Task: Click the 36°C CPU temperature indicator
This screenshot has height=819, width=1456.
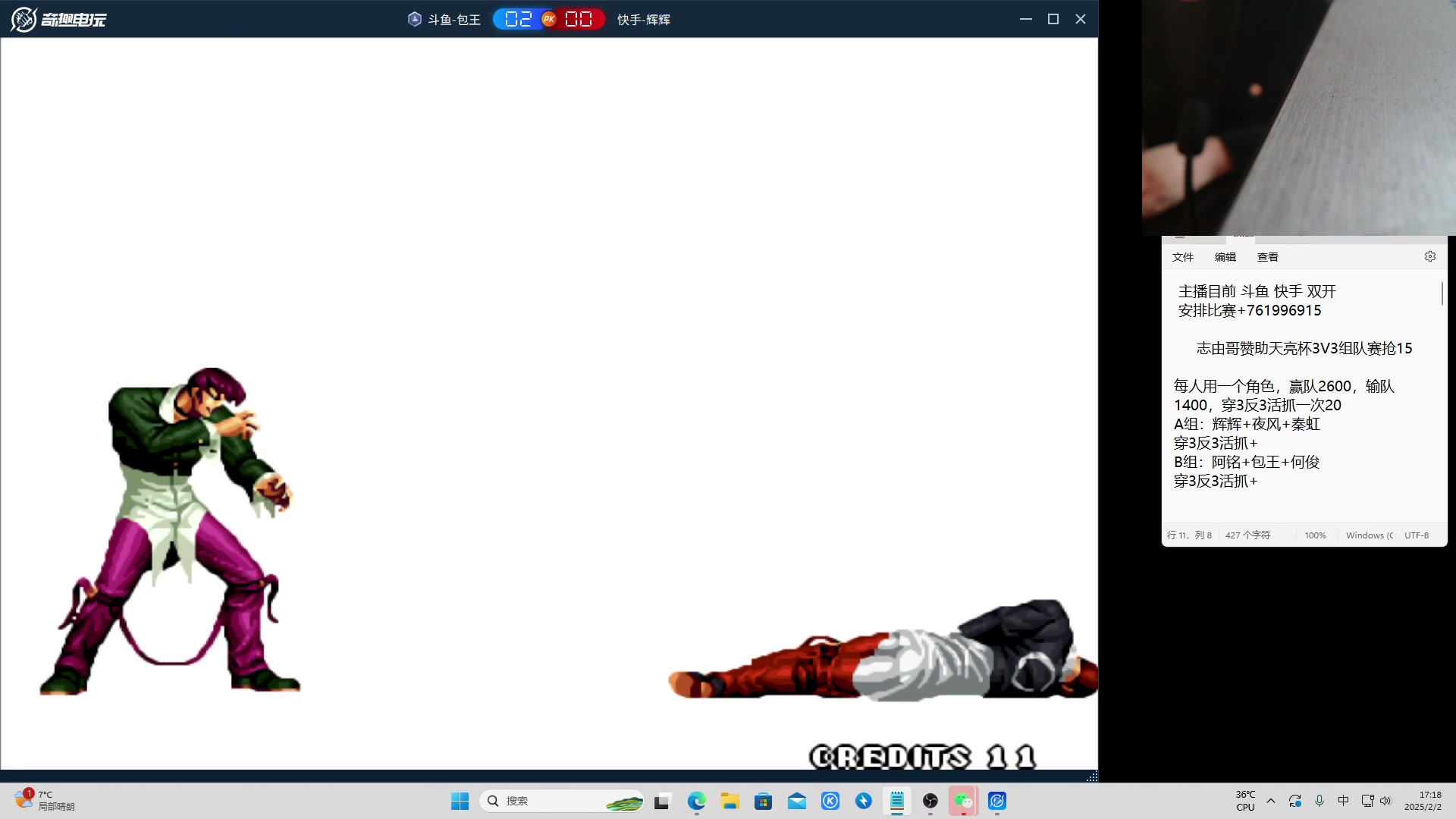Action: pyautogui.click(x=1245, y=801)
